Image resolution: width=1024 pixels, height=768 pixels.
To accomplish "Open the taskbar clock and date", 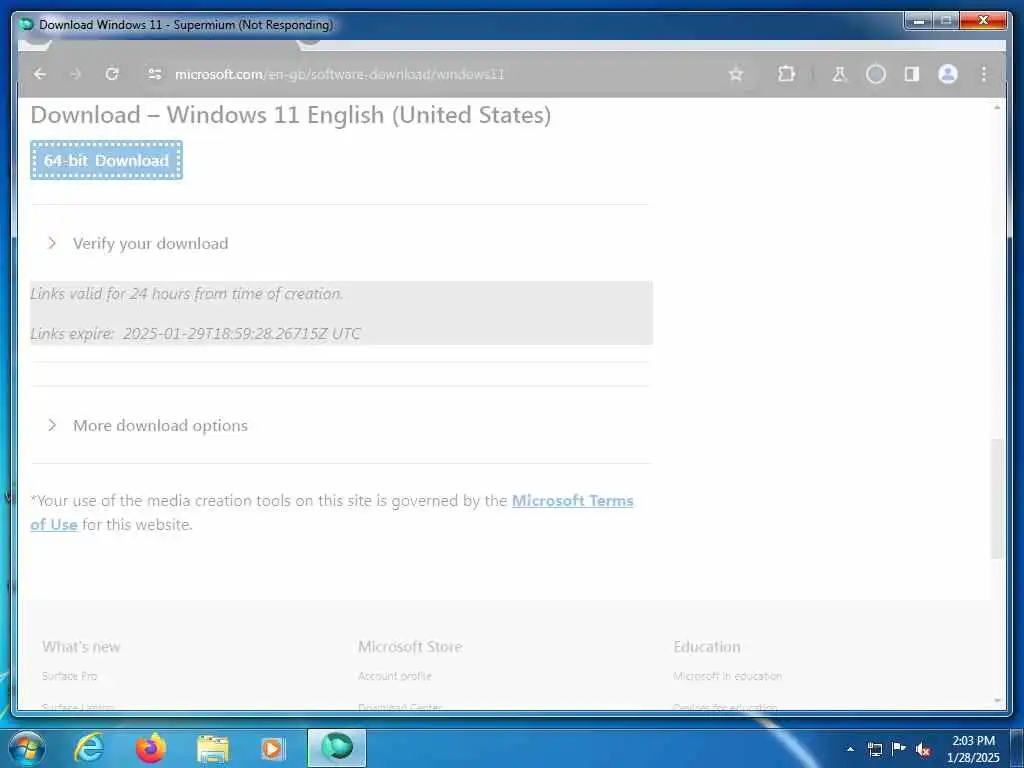I will 973,749.
